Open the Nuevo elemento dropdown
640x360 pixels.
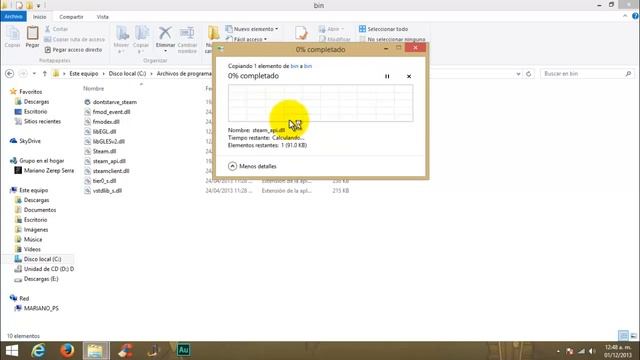(x=252, y=29)
